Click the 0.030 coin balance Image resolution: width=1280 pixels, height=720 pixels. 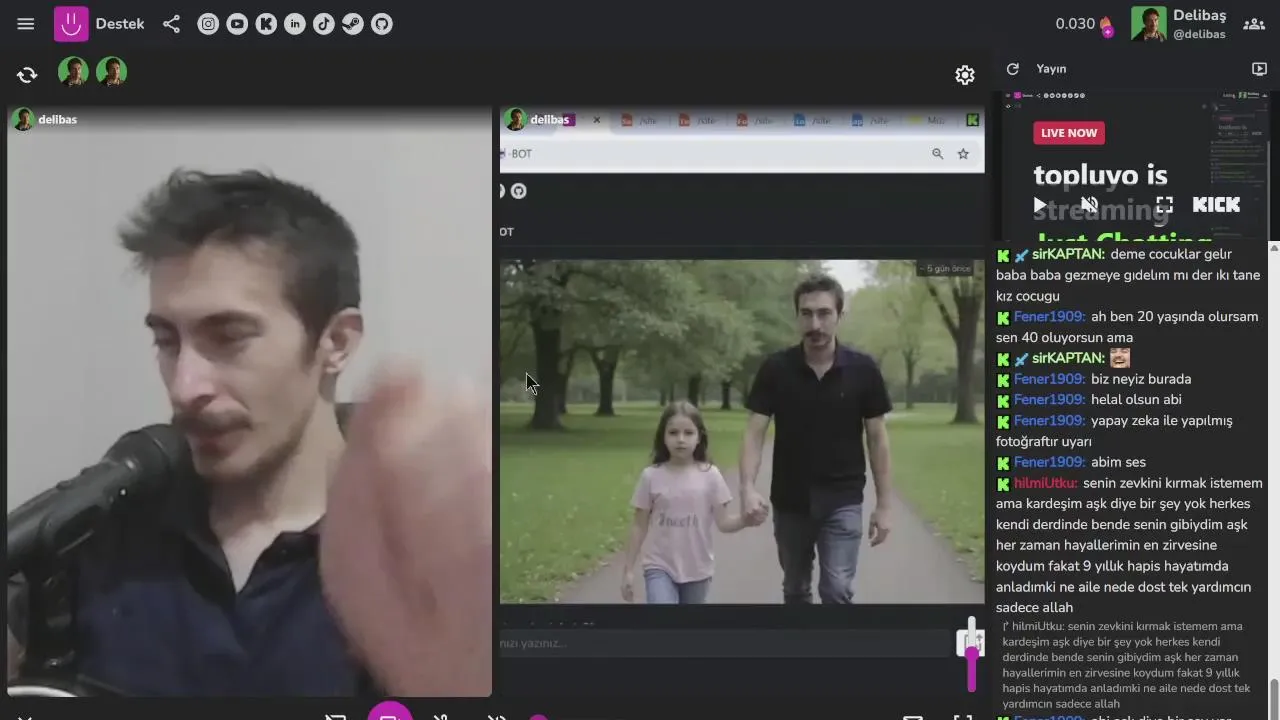pos(1084,24)
